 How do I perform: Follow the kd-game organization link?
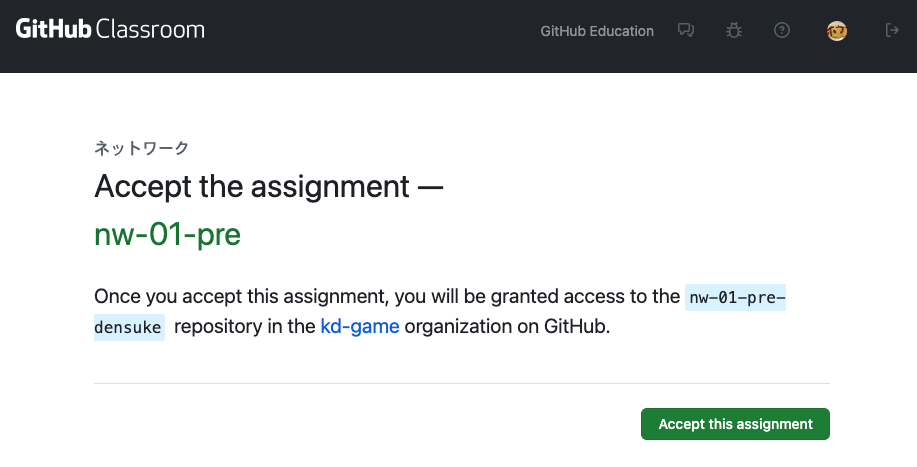tap(360, 326)
